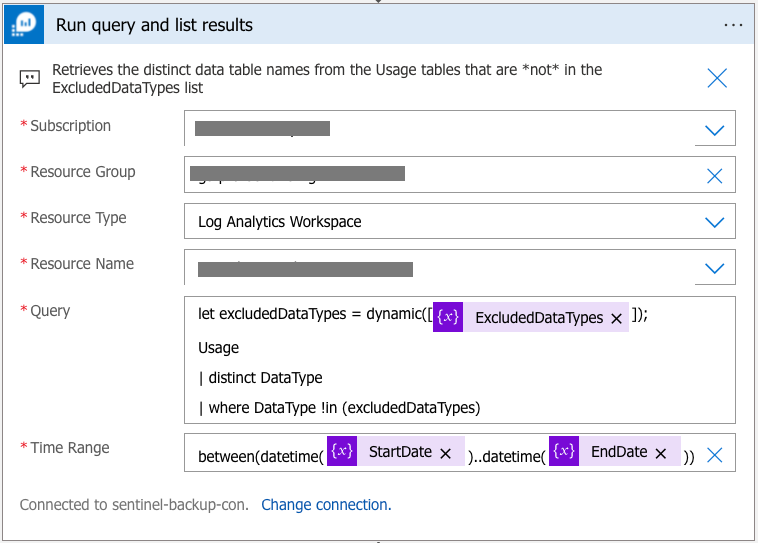Click the comment speech bubble icon
758x543 pixels.
click(x=30, y=79)
